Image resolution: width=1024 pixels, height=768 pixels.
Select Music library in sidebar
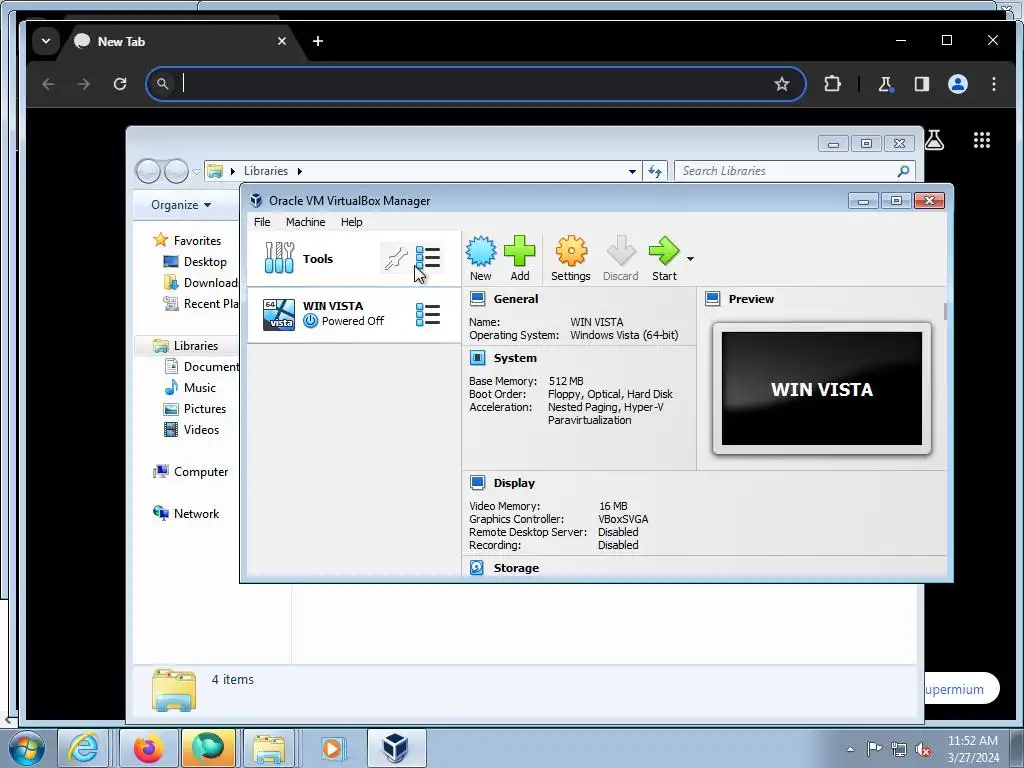199,388
